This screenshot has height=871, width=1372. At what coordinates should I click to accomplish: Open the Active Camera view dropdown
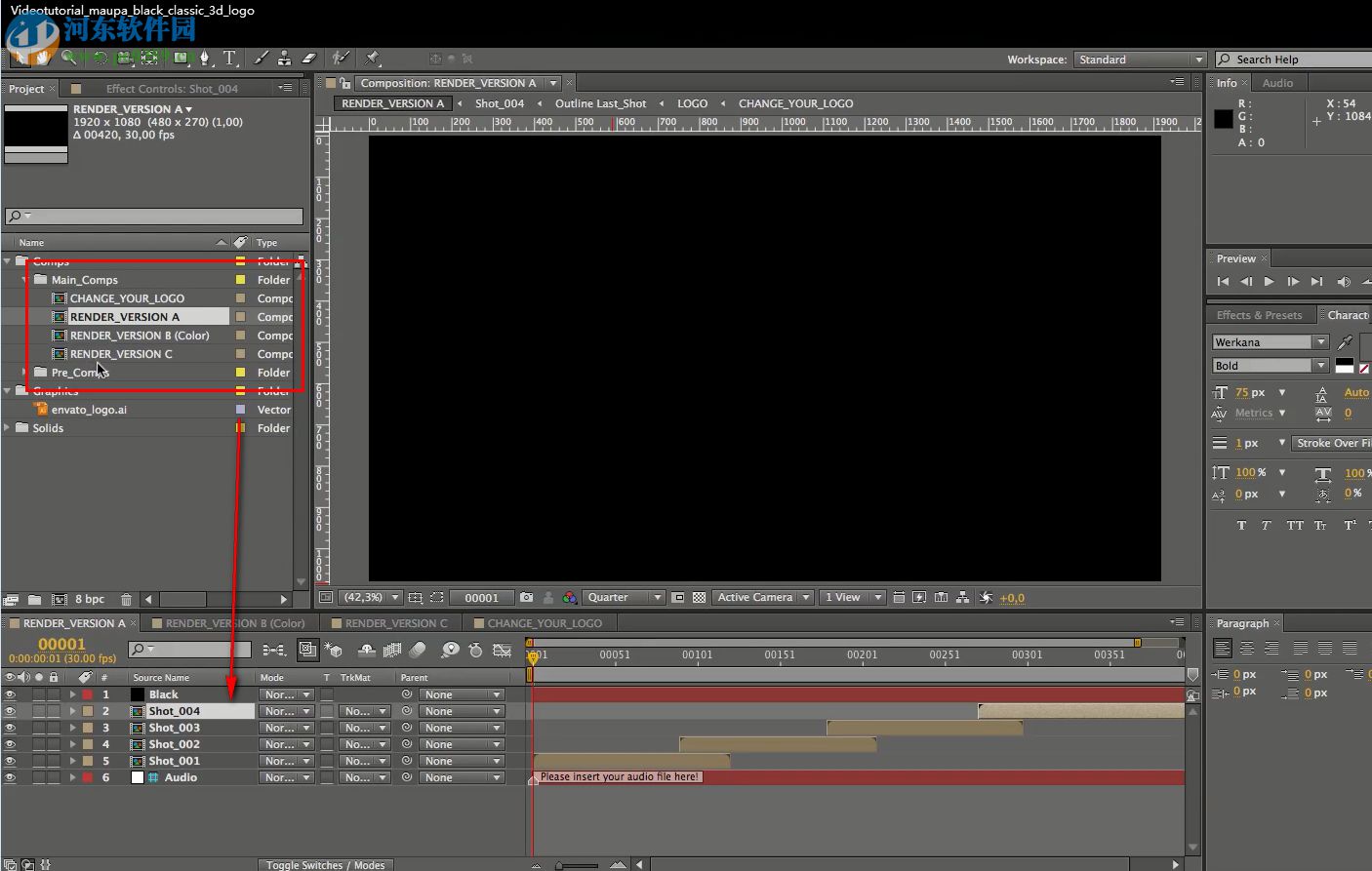[x=763, y=598]
